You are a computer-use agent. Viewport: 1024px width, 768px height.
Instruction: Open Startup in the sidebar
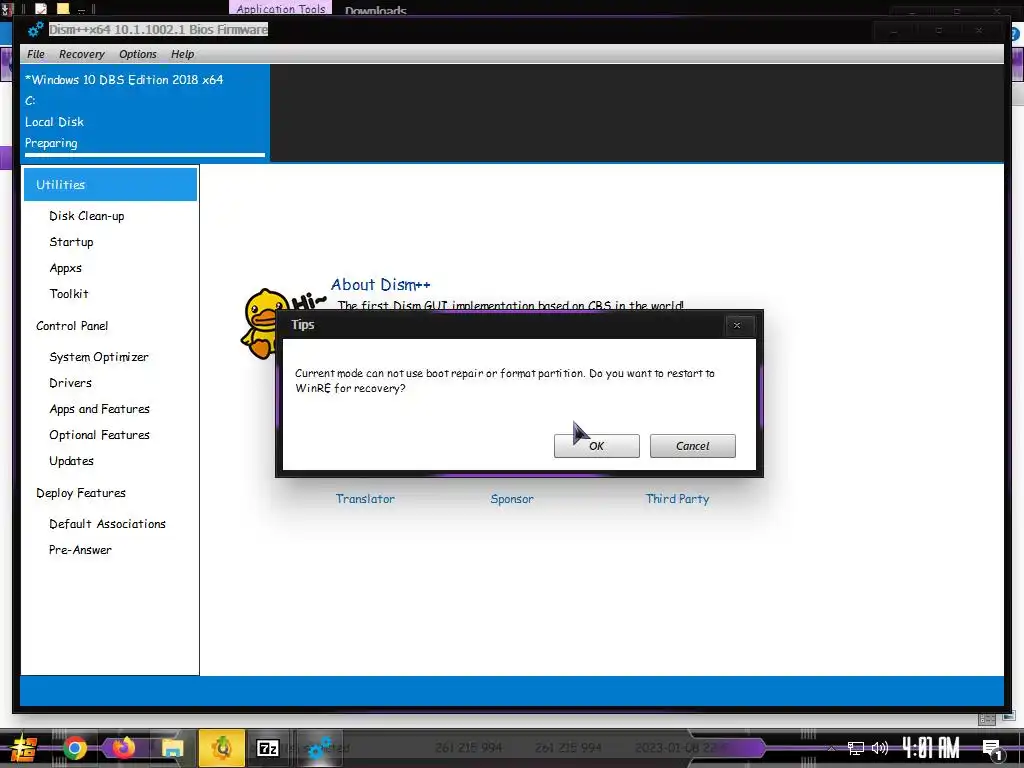(x=71, y=242)
